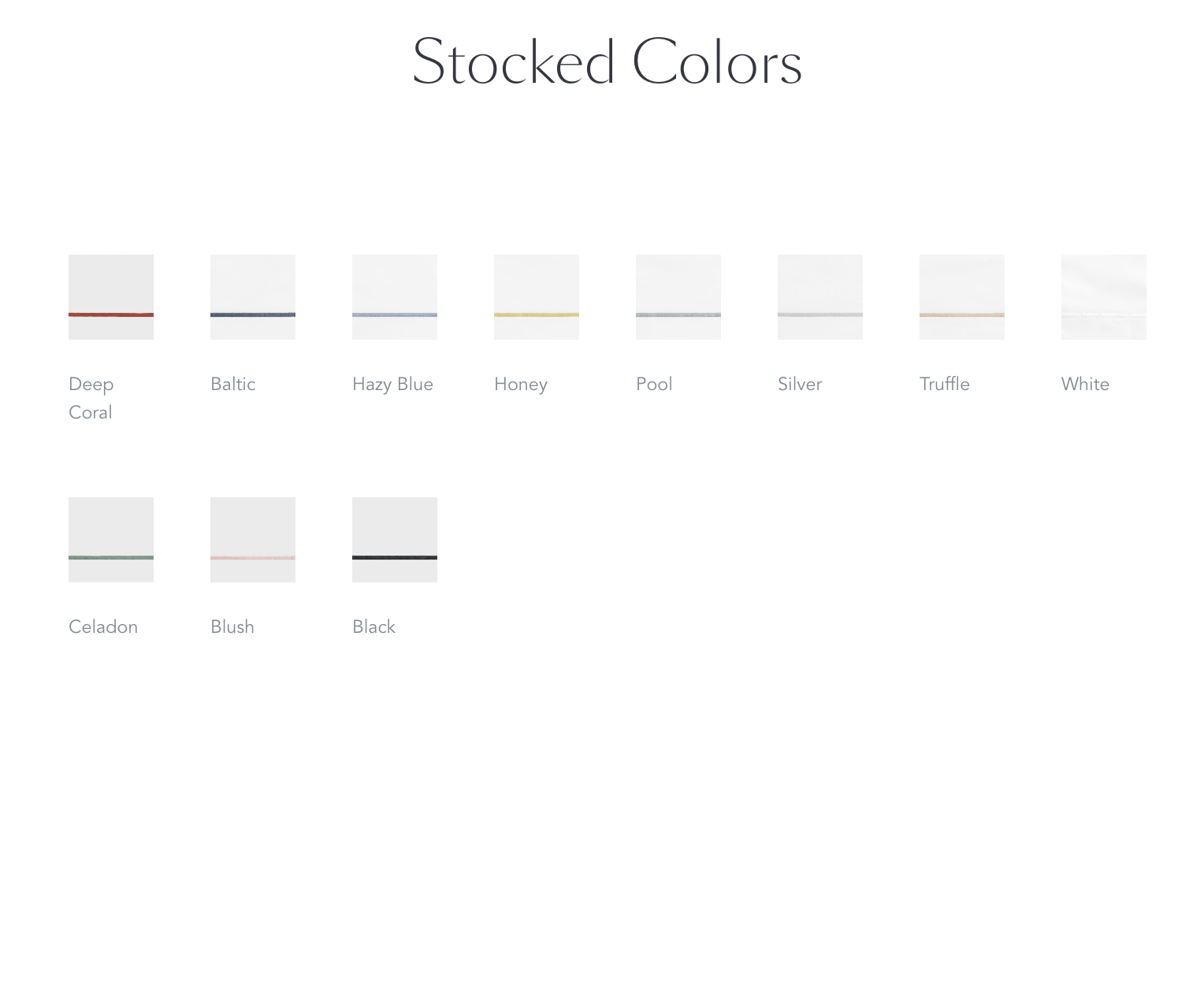This screenshot has width=1204, height=982.
Task: Select the Deep Coral color swatch
Action: coord(111,297)
